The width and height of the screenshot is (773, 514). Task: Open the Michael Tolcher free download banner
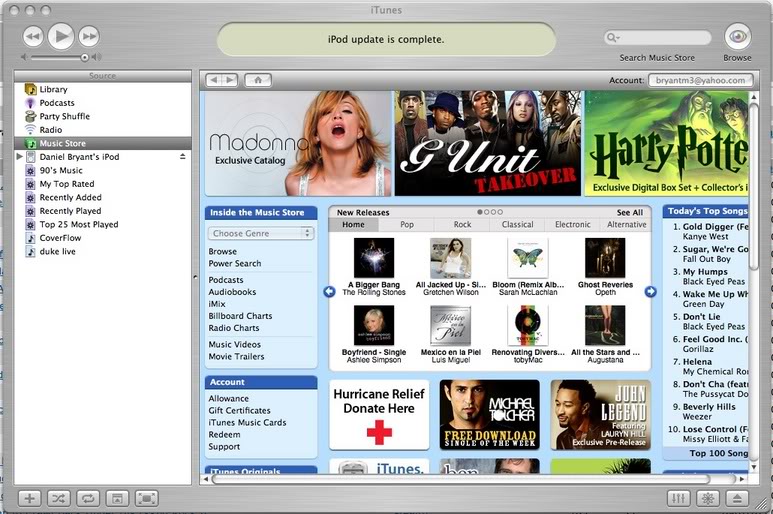pyautogui.click(x=490, y=414)
